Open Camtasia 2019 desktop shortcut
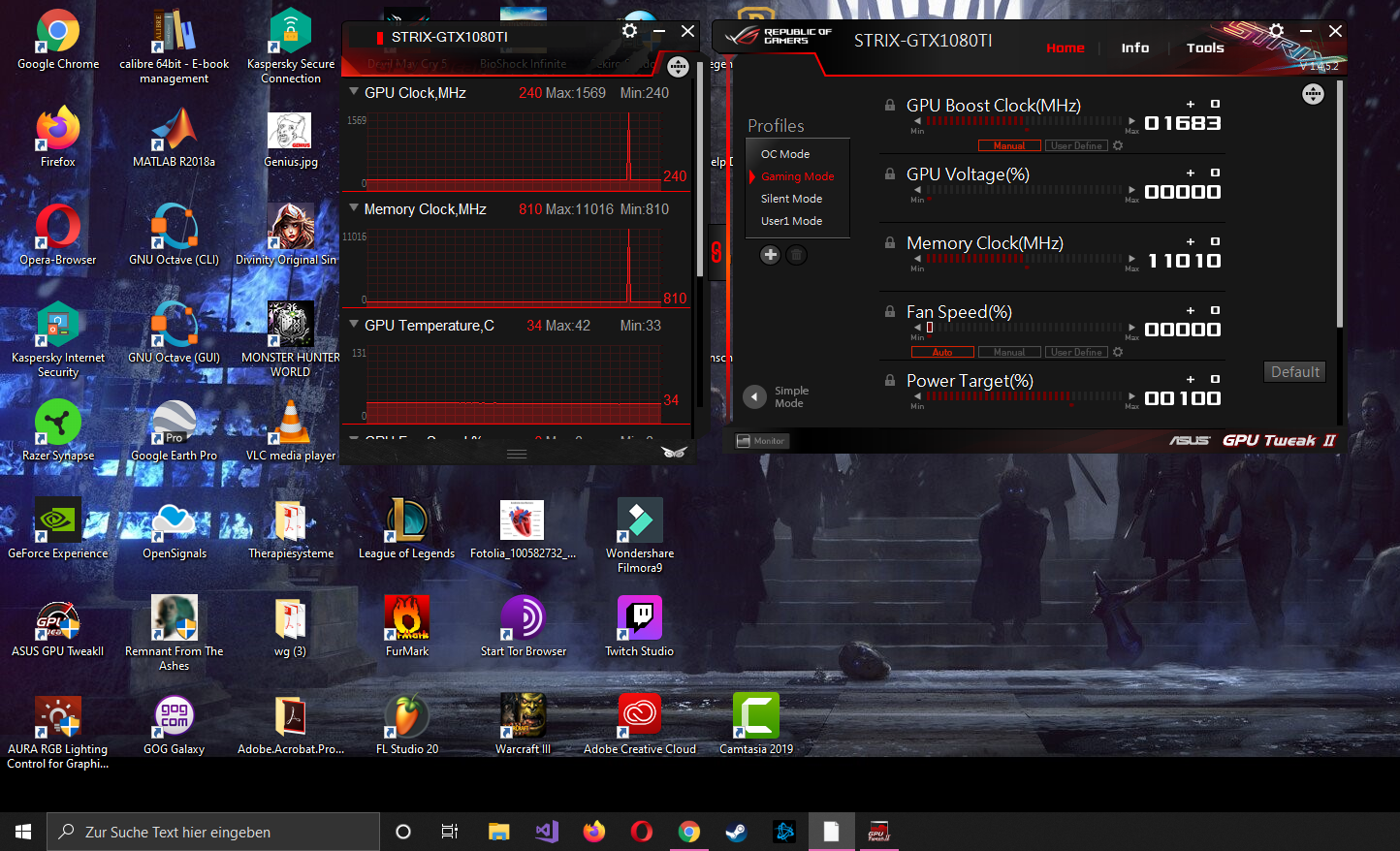This screenshot has height=851, width=1400. point(756,725)
